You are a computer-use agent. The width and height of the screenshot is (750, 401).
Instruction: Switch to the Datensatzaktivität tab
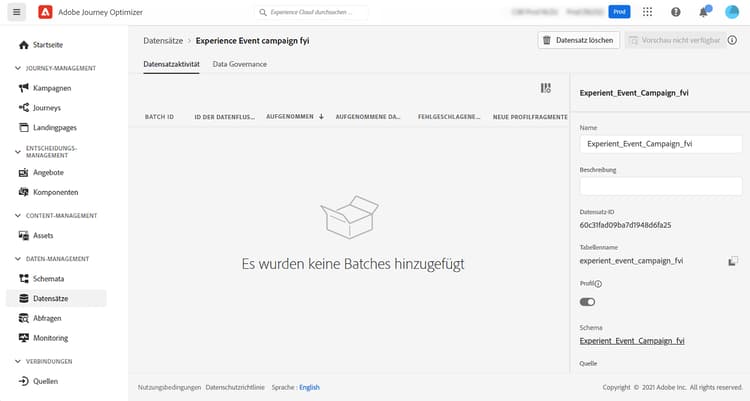pos(171,64)
